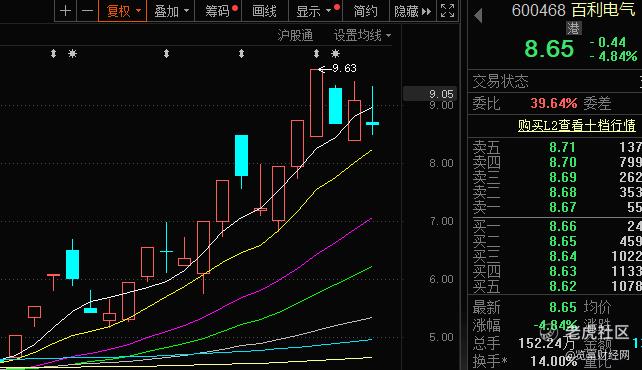
Task: Open the 复权 dropdown
Action: pos(122,11)
